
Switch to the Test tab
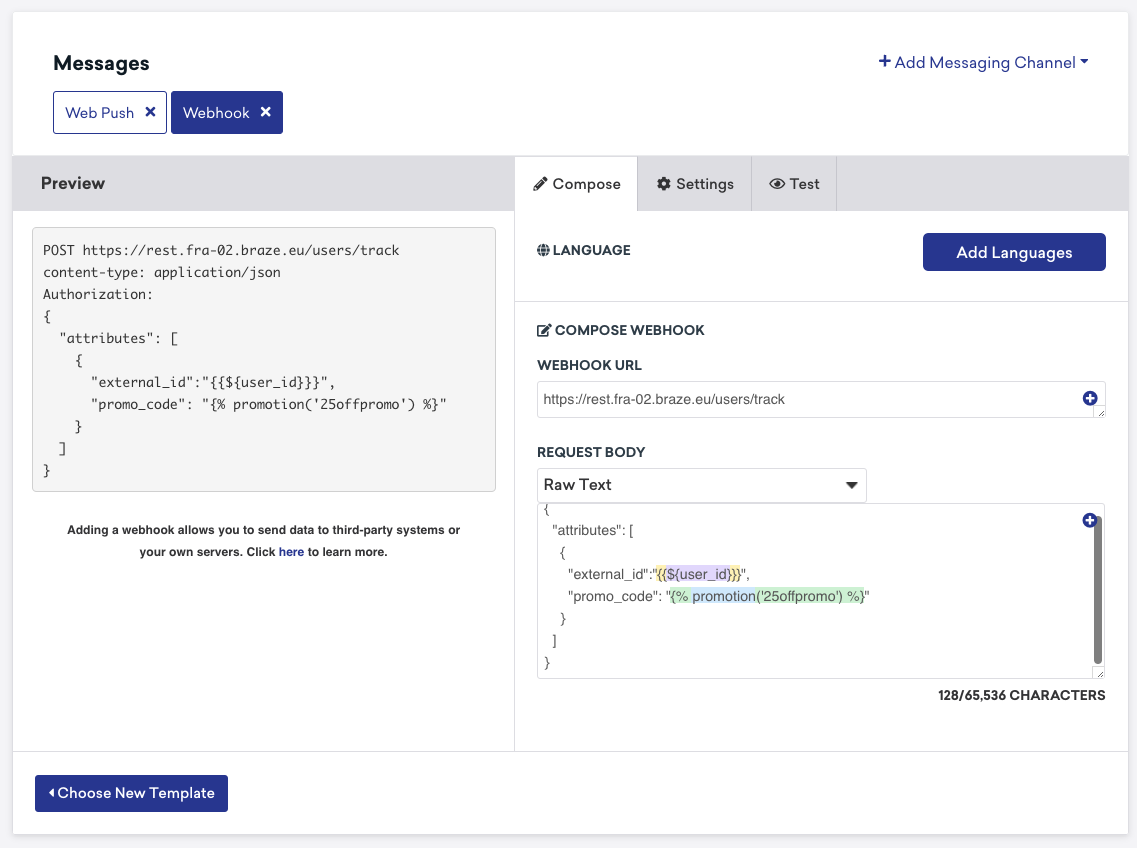(793, 183)
